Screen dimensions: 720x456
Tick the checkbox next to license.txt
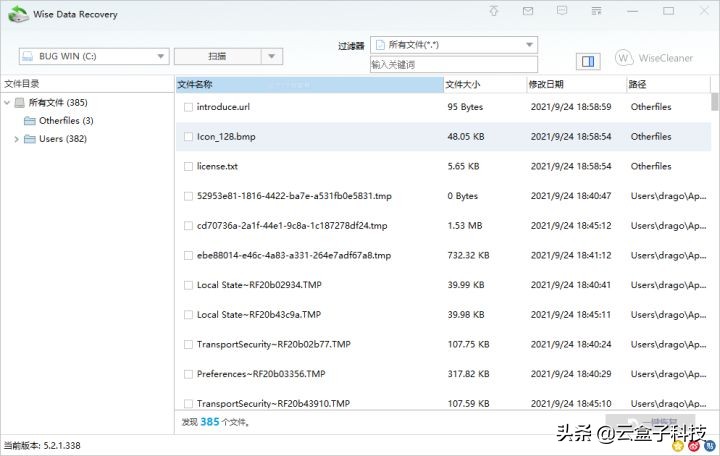tap(188, 166)
